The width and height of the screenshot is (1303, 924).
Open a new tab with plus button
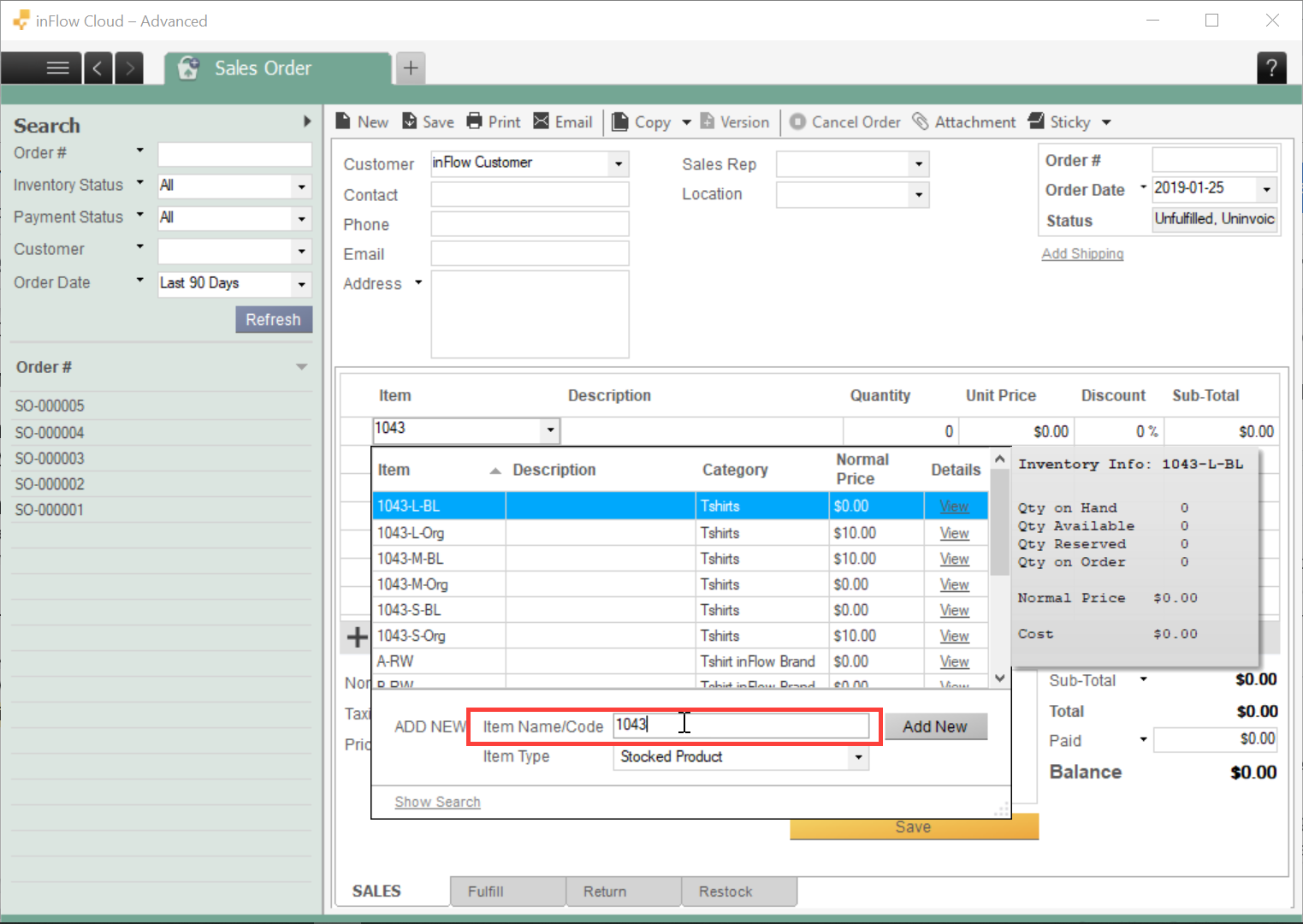[x=411, y=68]
